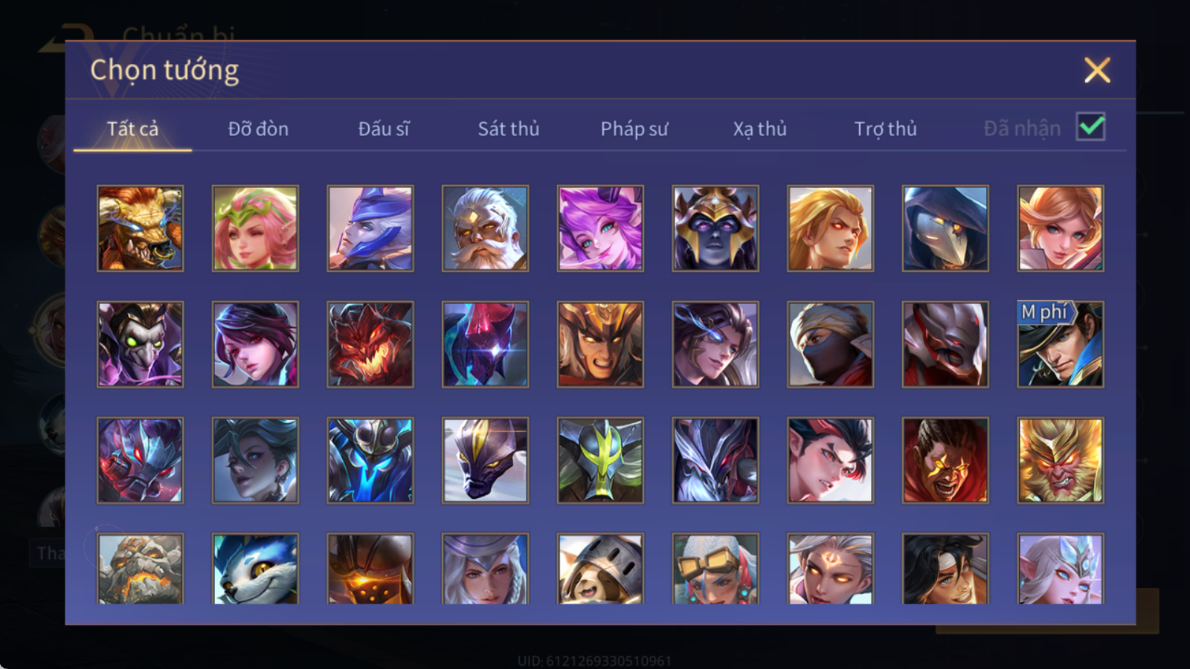Screen dimensions: 1190x669
Task: Select the horned bull beast hero portrait
Action: (x=140, y=228)
